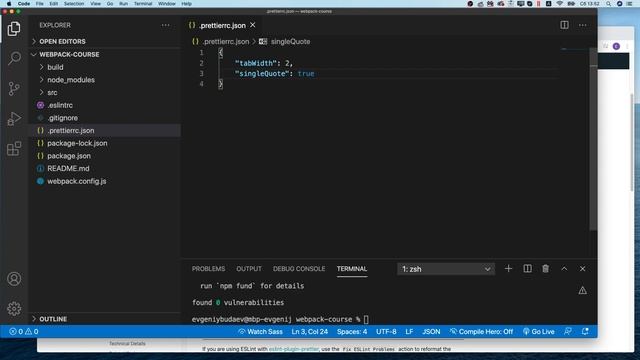
Task: Open Spotlight search in macOS menu bar
Action: pos(609,4)
